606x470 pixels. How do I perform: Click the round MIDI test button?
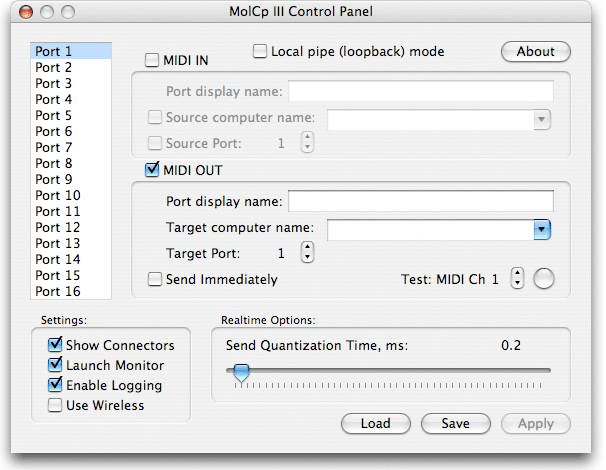point(543,279)
